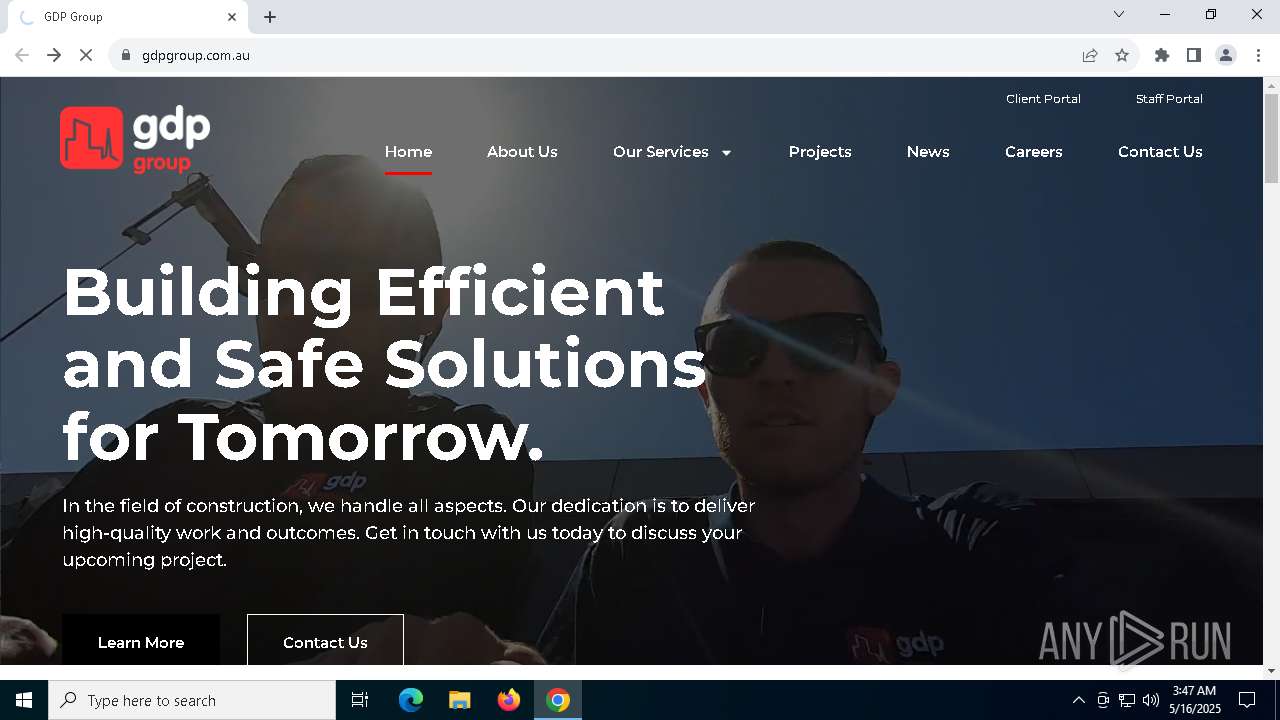1280x720 pixels.
Task: Close the GDP Group tab
Action: point(232,17)
